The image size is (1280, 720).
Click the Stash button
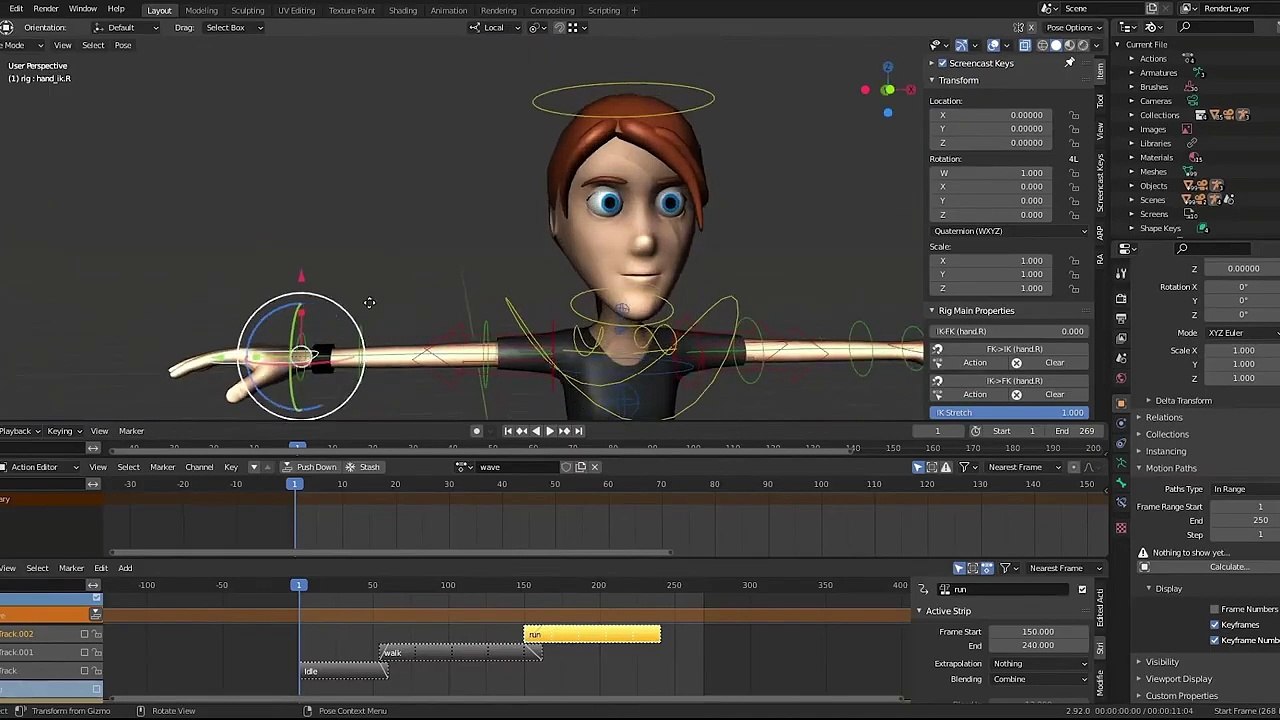363,467
